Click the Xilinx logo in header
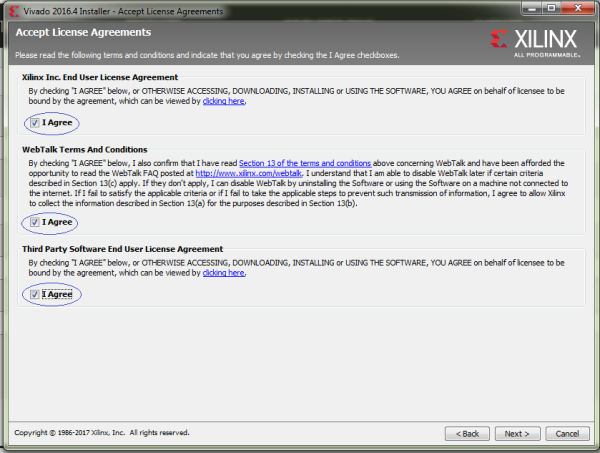The width and height of the screenshot is (600, 453). [x=535, y=42]
